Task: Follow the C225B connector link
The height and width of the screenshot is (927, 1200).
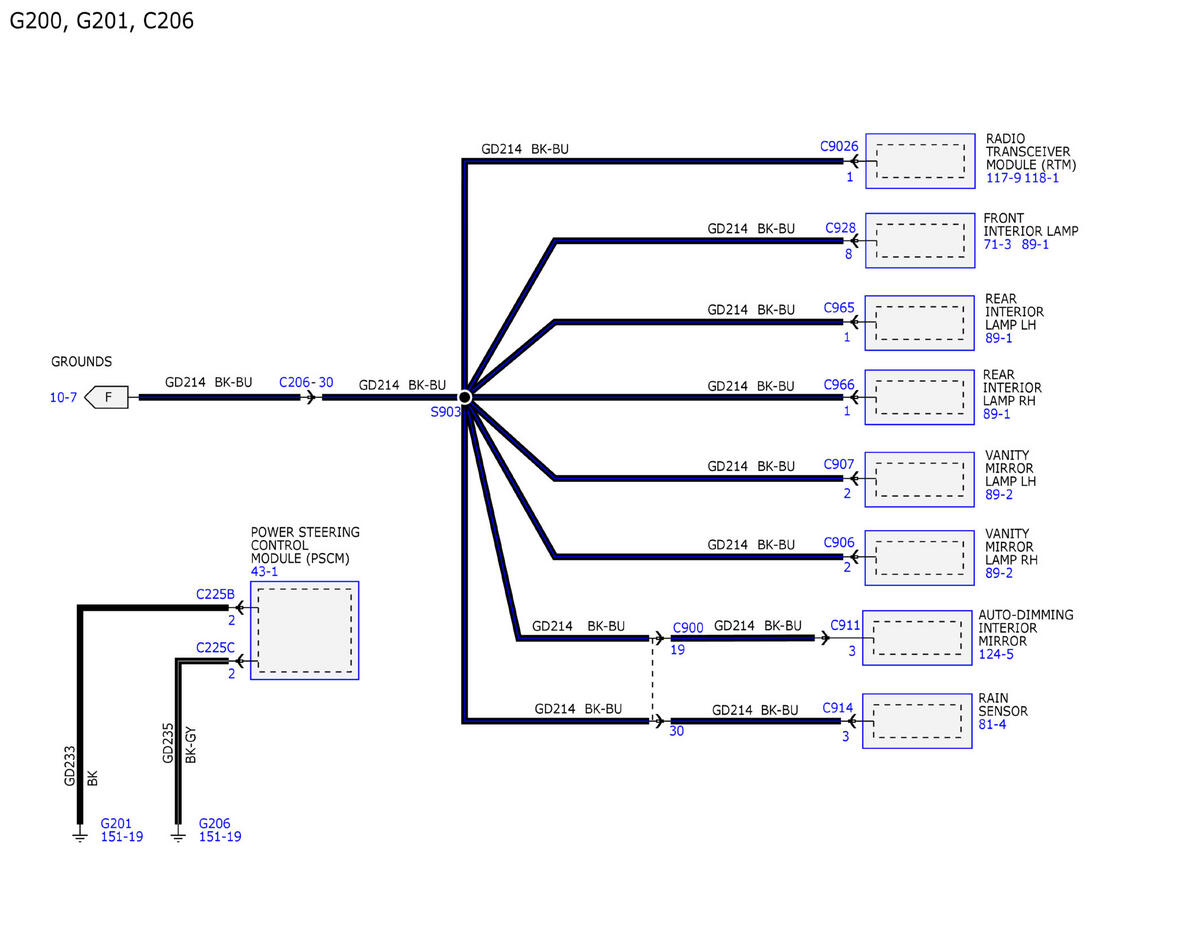Action: (x=215, y=594)
